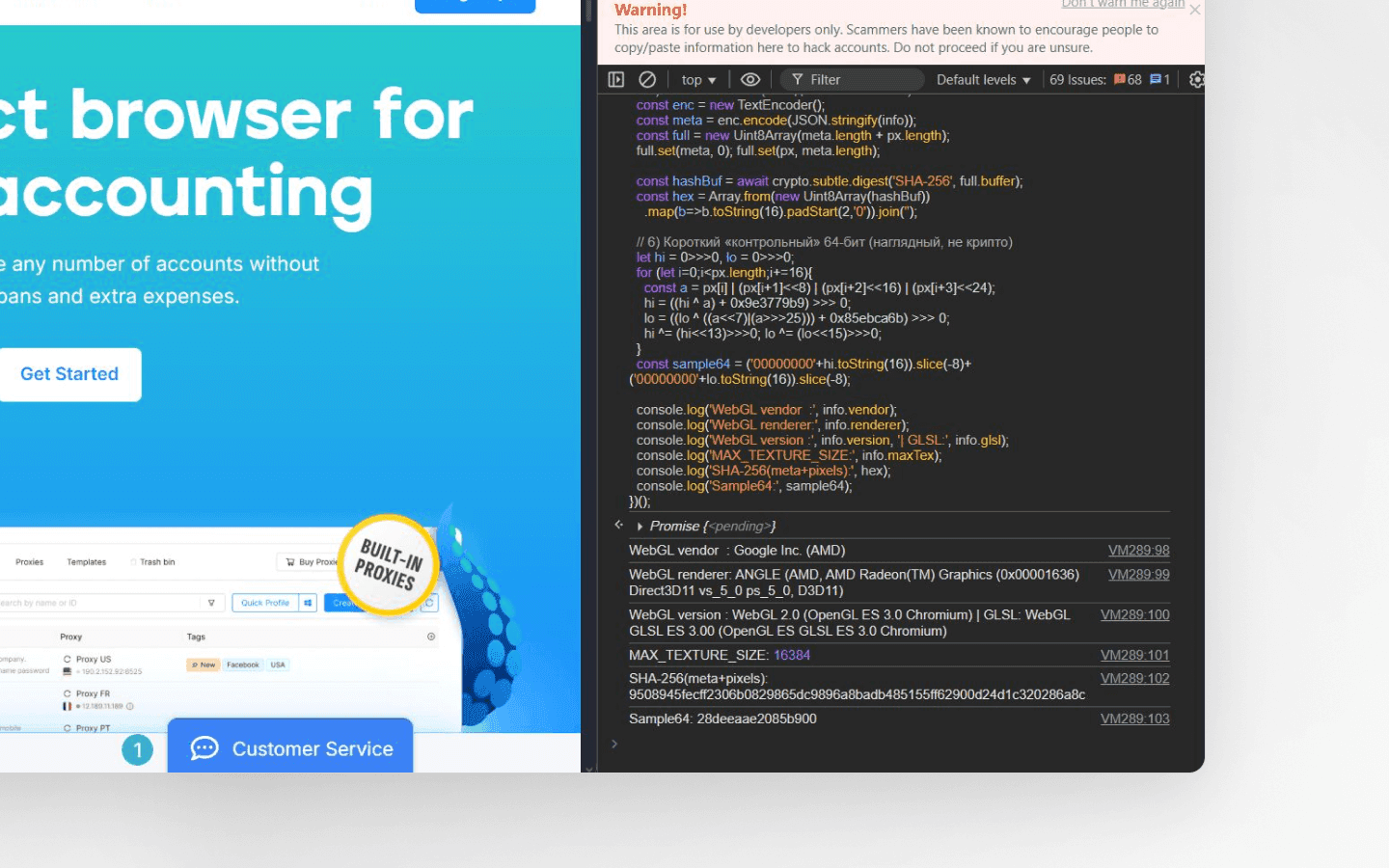The height and width of the screenshot is (868, 1389).
Task: Open the Customer Service chat button
Action: pos(290,746)
